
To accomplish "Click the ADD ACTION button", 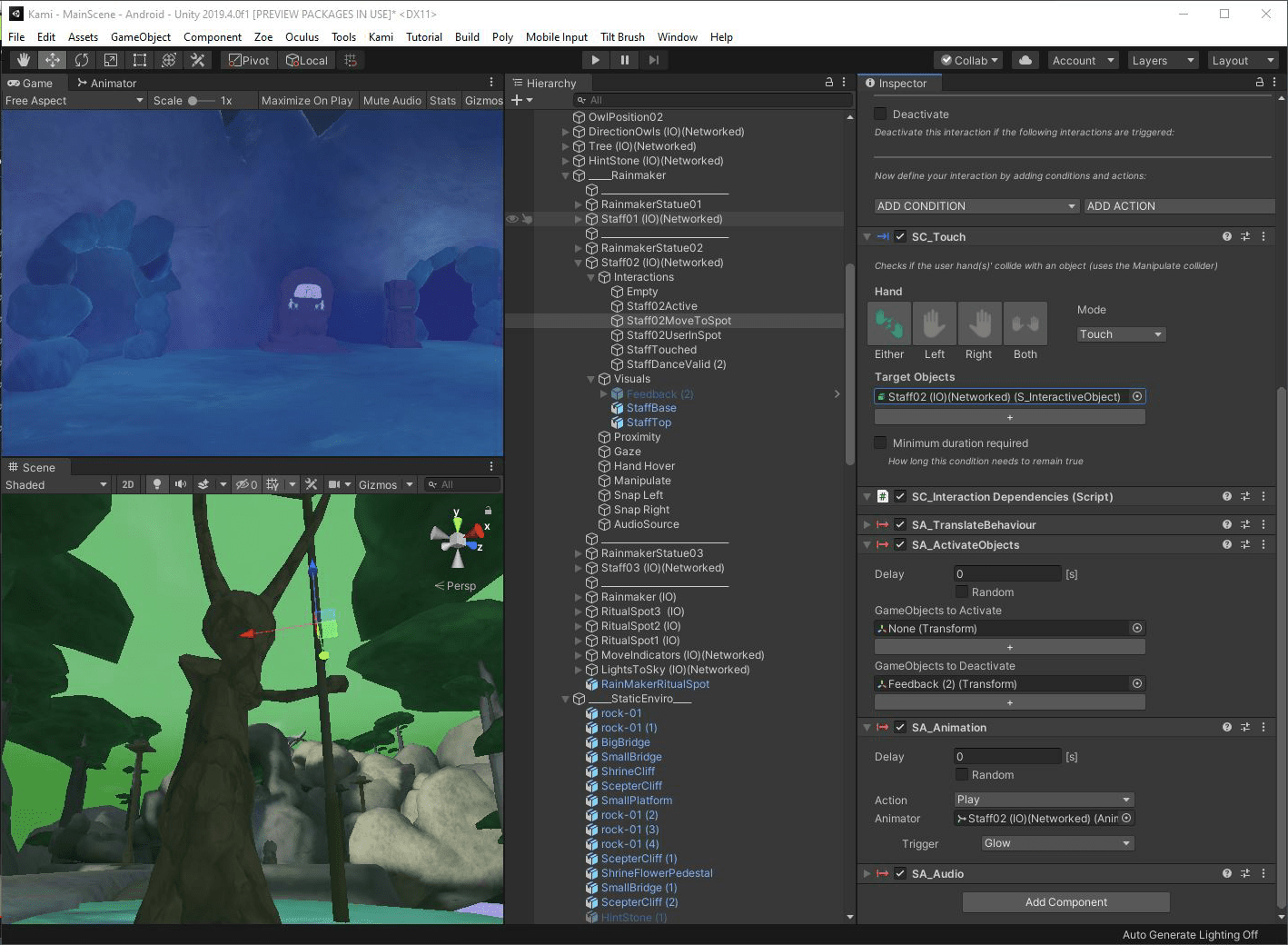I will click(x=1178, y=206).
